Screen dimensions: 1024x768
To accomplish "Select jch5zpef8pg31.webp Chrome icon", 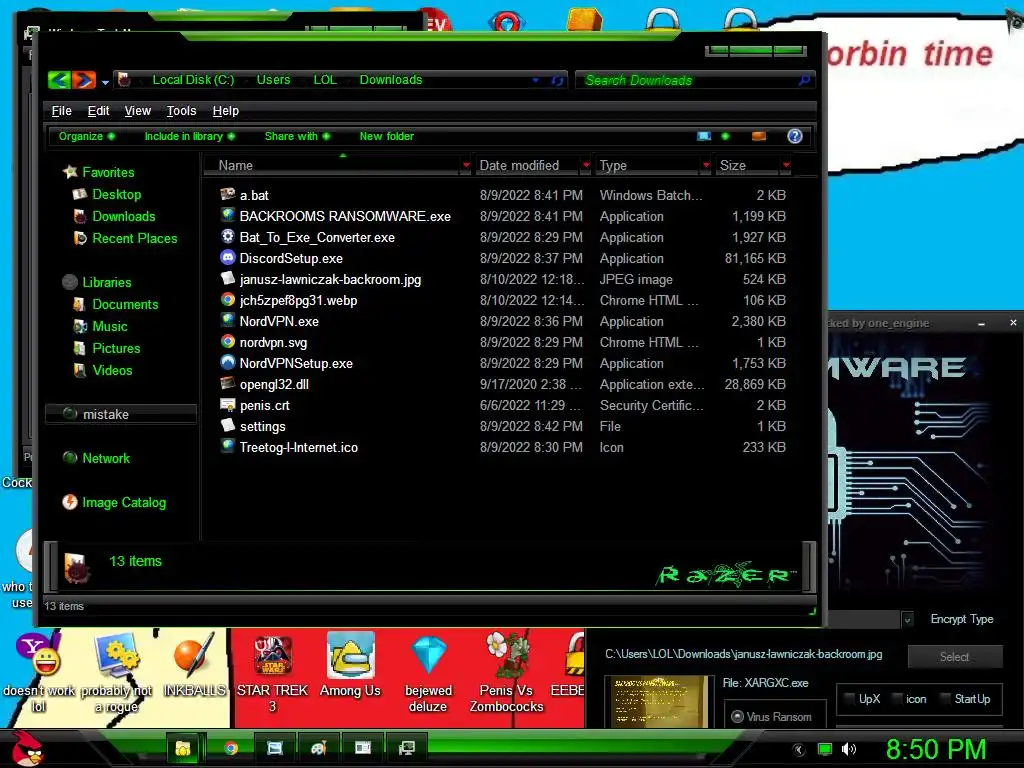I will 227,299.
